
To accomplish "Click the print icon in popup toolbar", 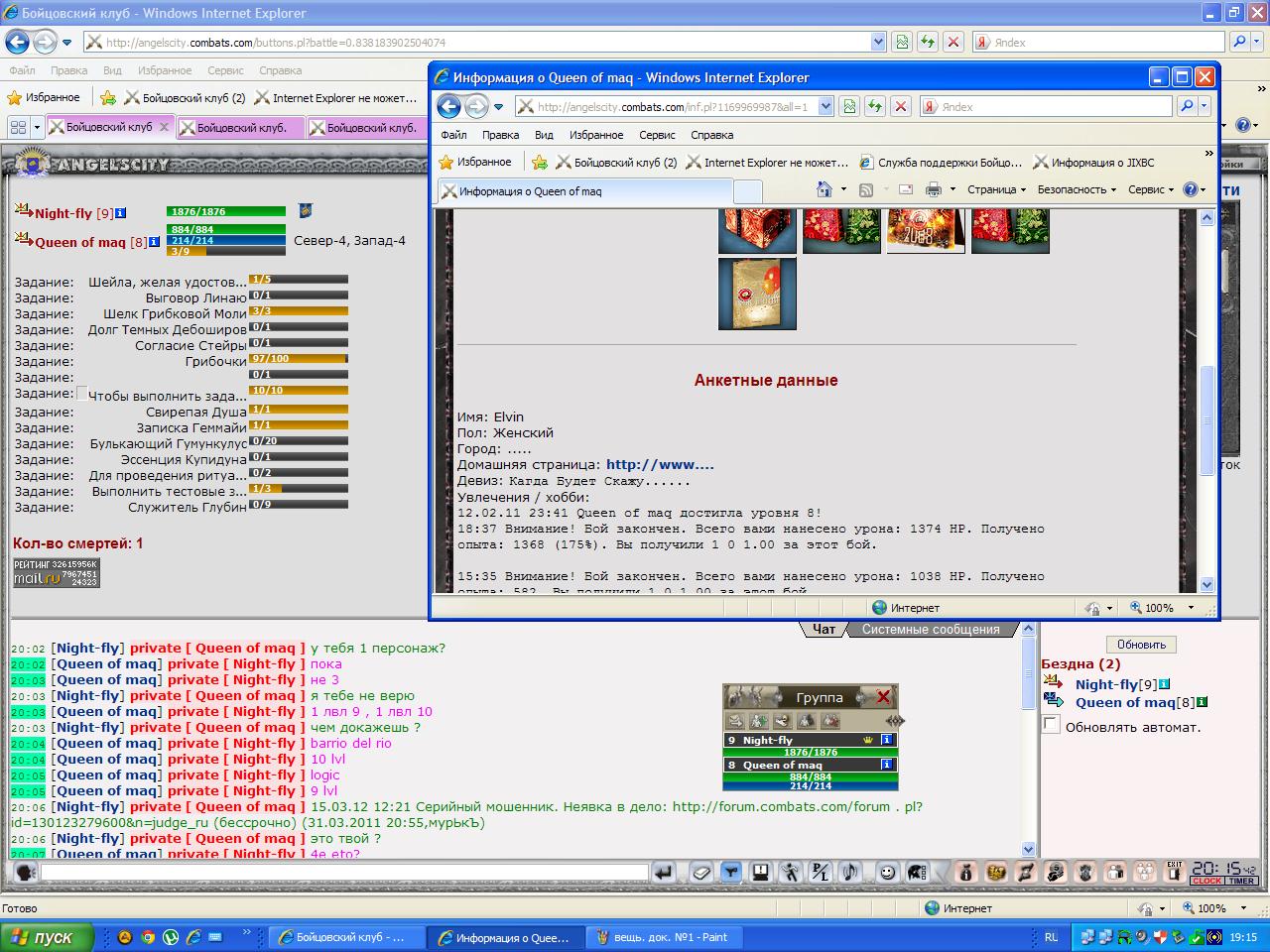I will [933, 189].
